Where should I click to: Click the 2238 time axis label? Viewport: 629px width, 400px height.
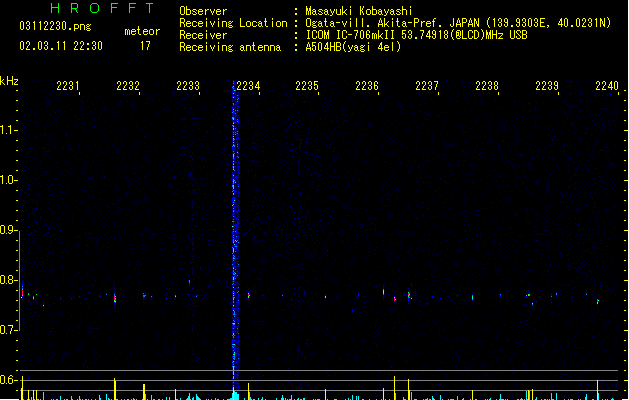pyautogui.click(x=487, y=86)
